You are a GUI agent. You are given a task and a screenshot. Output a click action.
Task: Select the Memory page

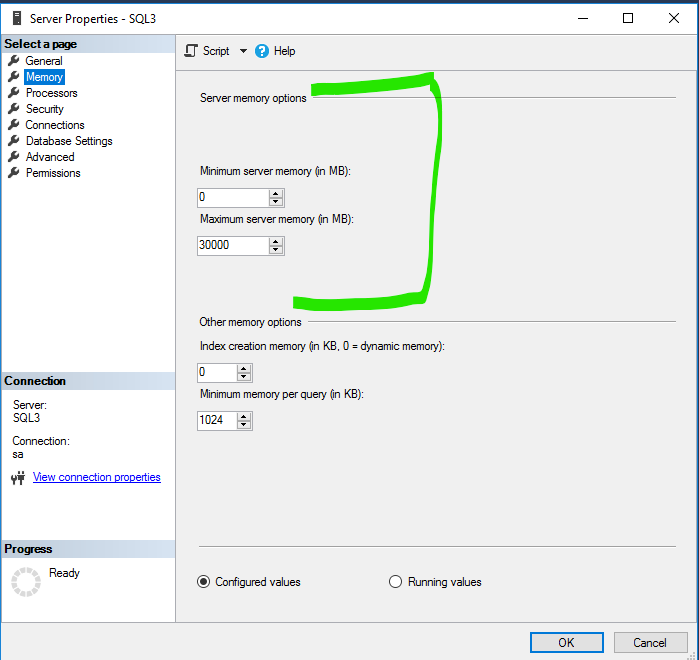(x=44, y=77)
